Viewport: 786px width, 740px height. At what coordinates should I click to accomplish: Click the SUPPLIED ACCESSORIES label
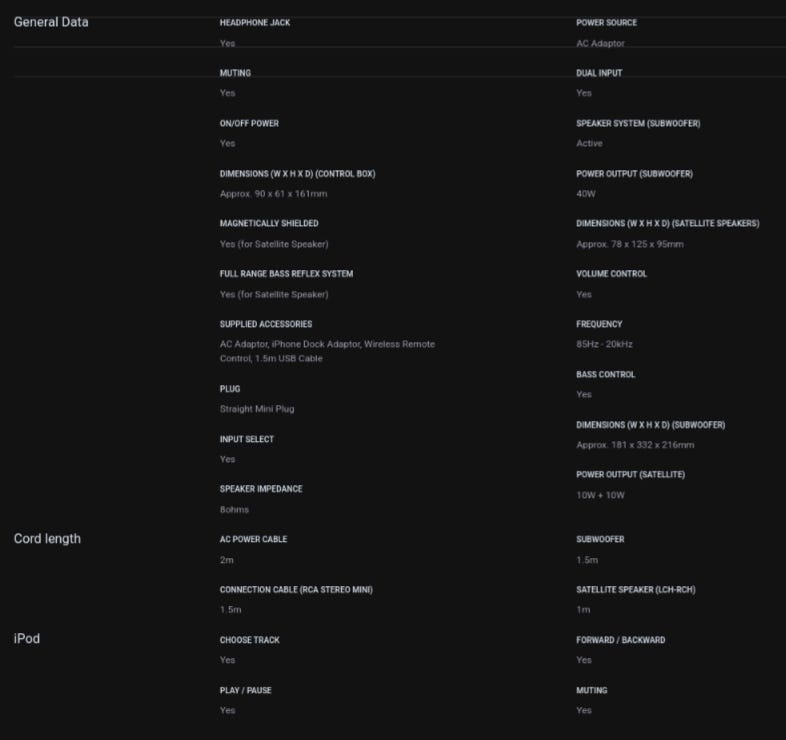coord(266,324)
